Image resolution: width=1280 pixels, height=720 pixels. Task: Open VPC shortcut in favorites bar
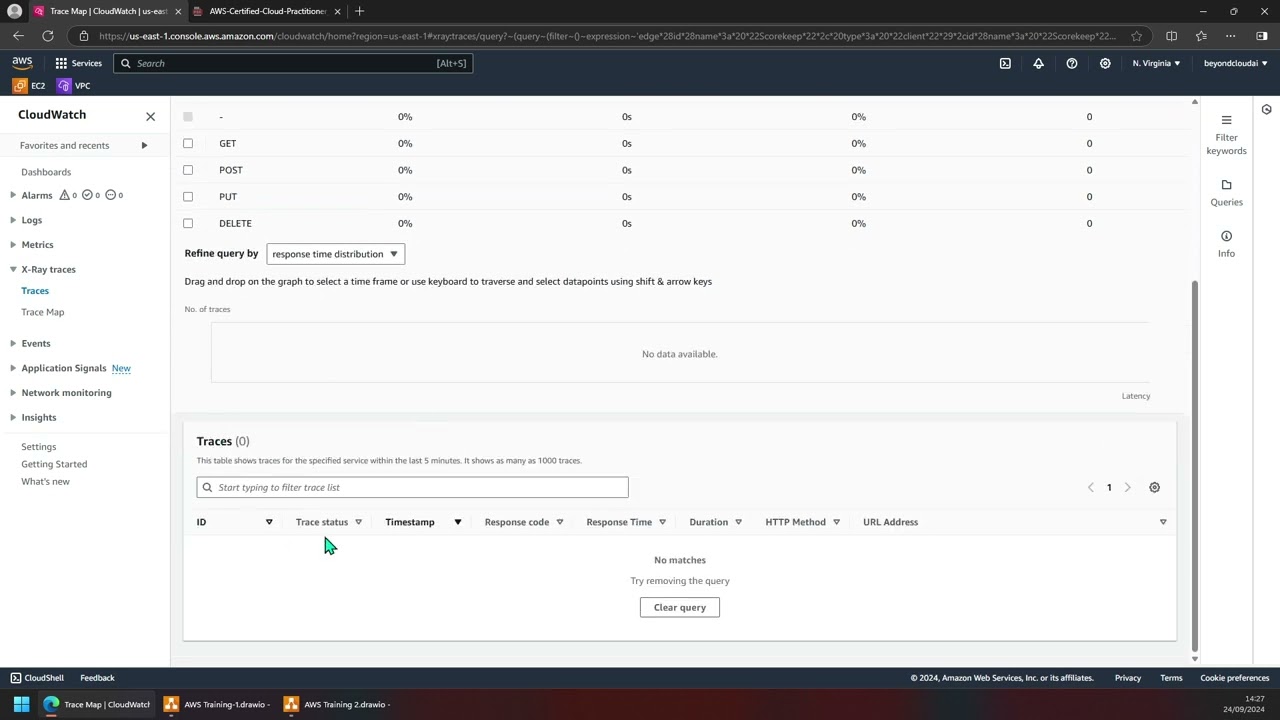point(74,86)
